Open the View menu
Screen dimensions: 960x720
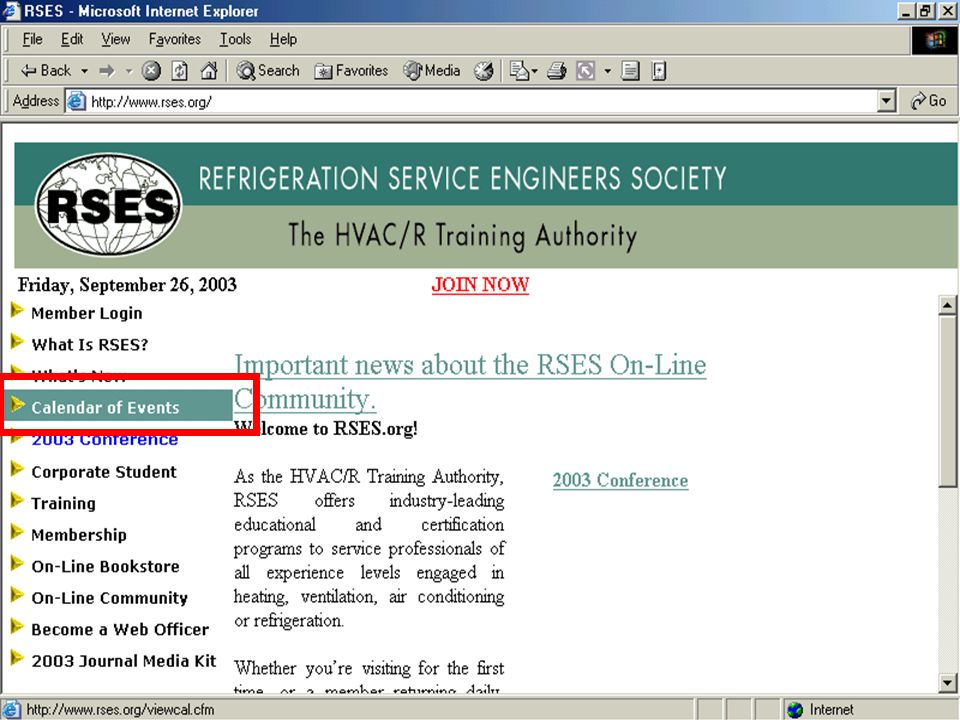pyautogui.click(x=116, y=39)
